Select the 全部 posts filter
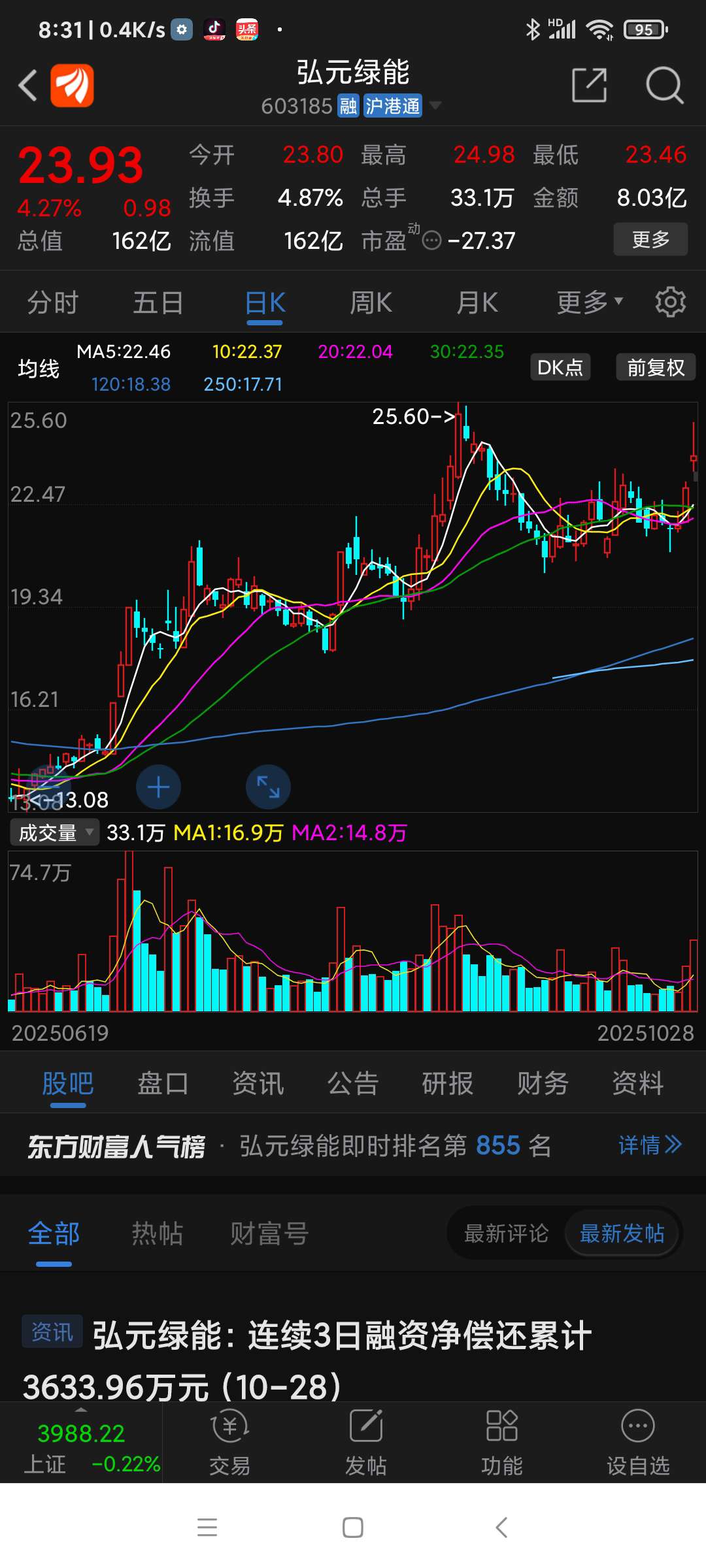 pos(54,1233)
